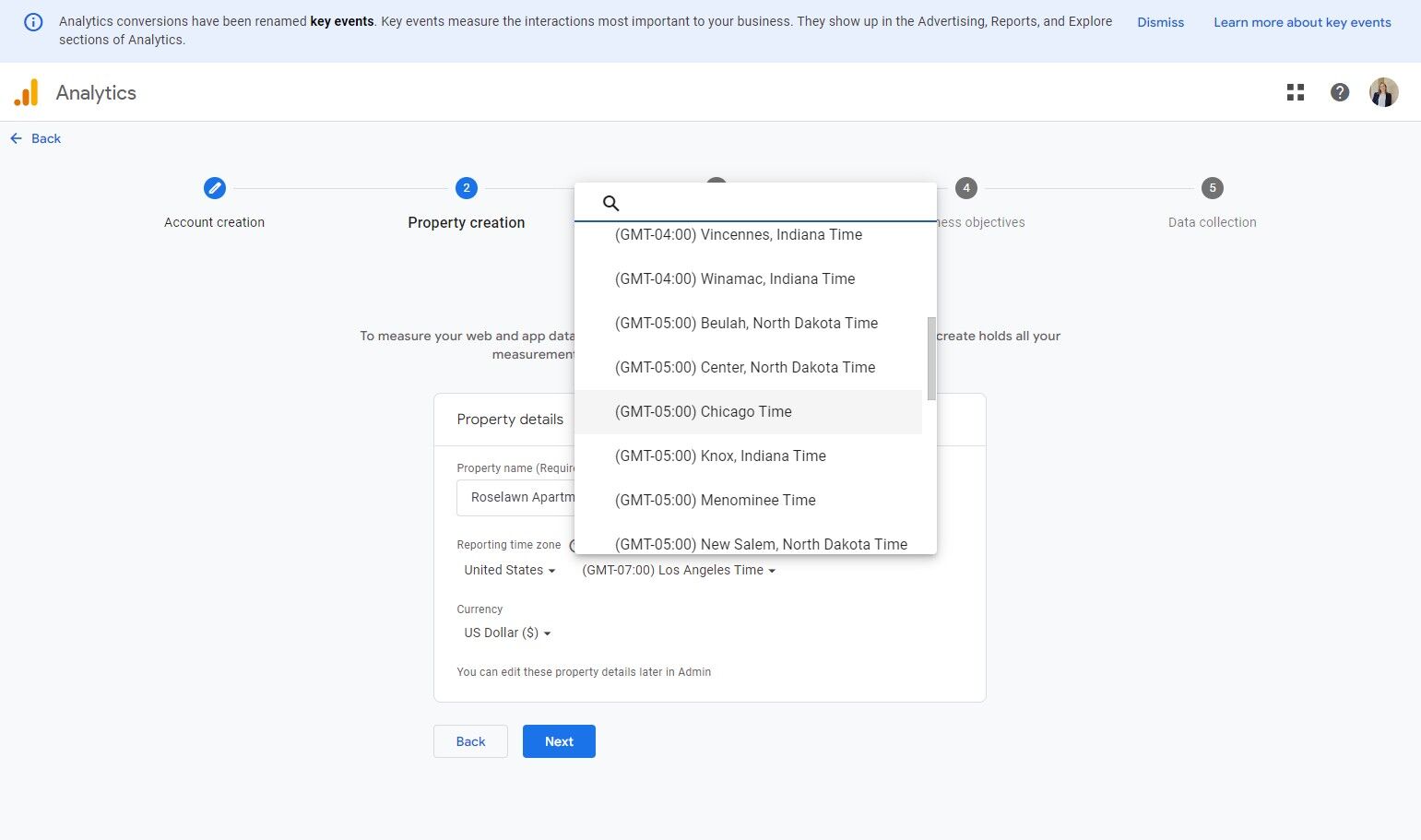Click the Property name input field
This screenshot has width=1421, height=840.
click(x=516, y=497)
